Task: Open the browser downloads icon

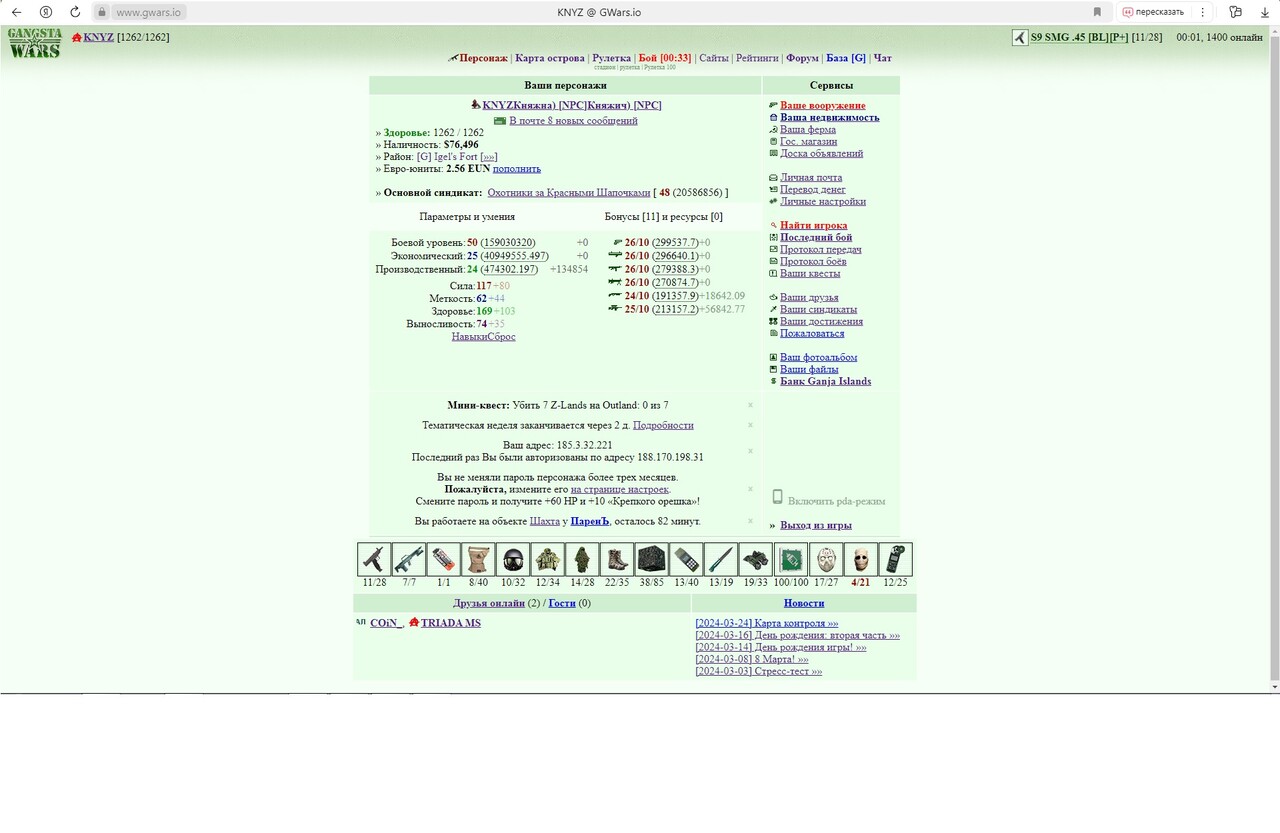Action: pyautogui.click(x=1264, y=12)
